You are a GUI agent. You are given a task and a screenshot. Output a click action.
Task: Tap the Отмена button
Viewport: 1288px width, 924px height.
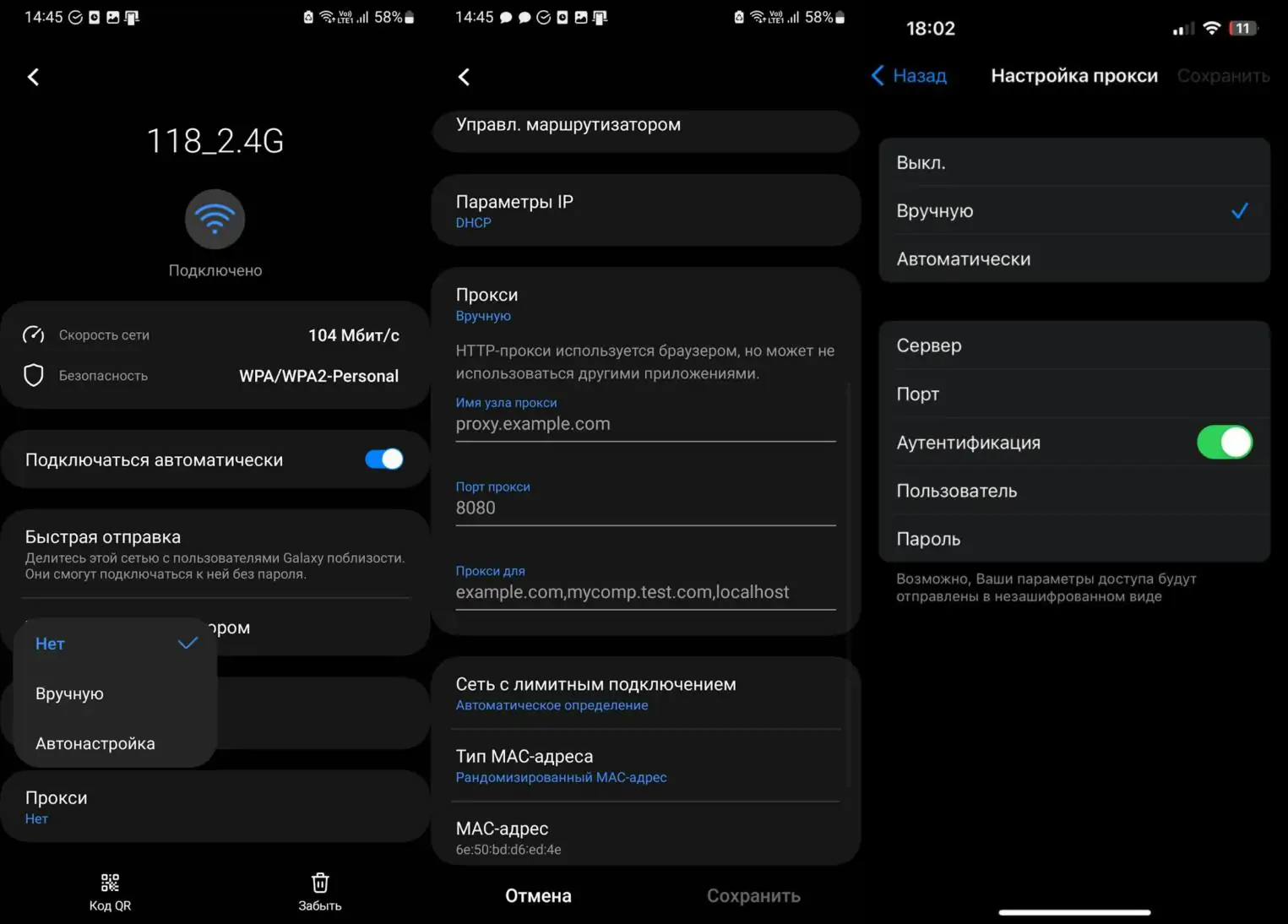pos(538,895)
